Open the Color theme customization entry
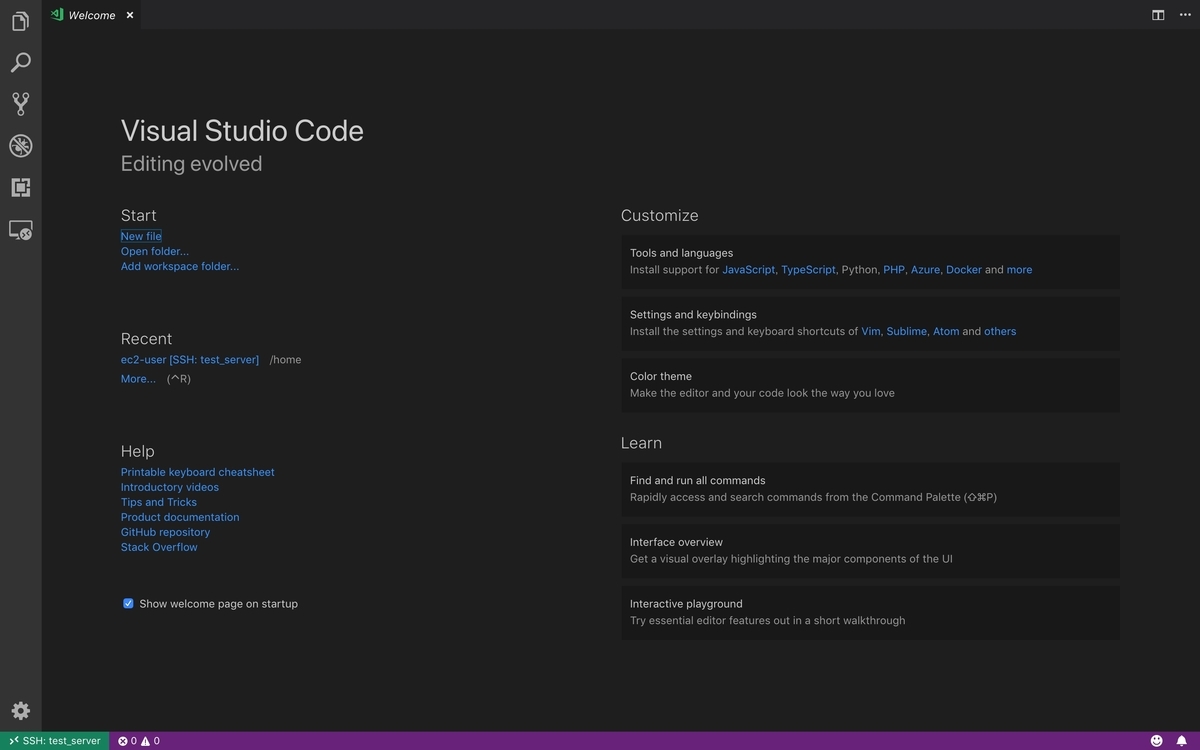 [870, 384]
